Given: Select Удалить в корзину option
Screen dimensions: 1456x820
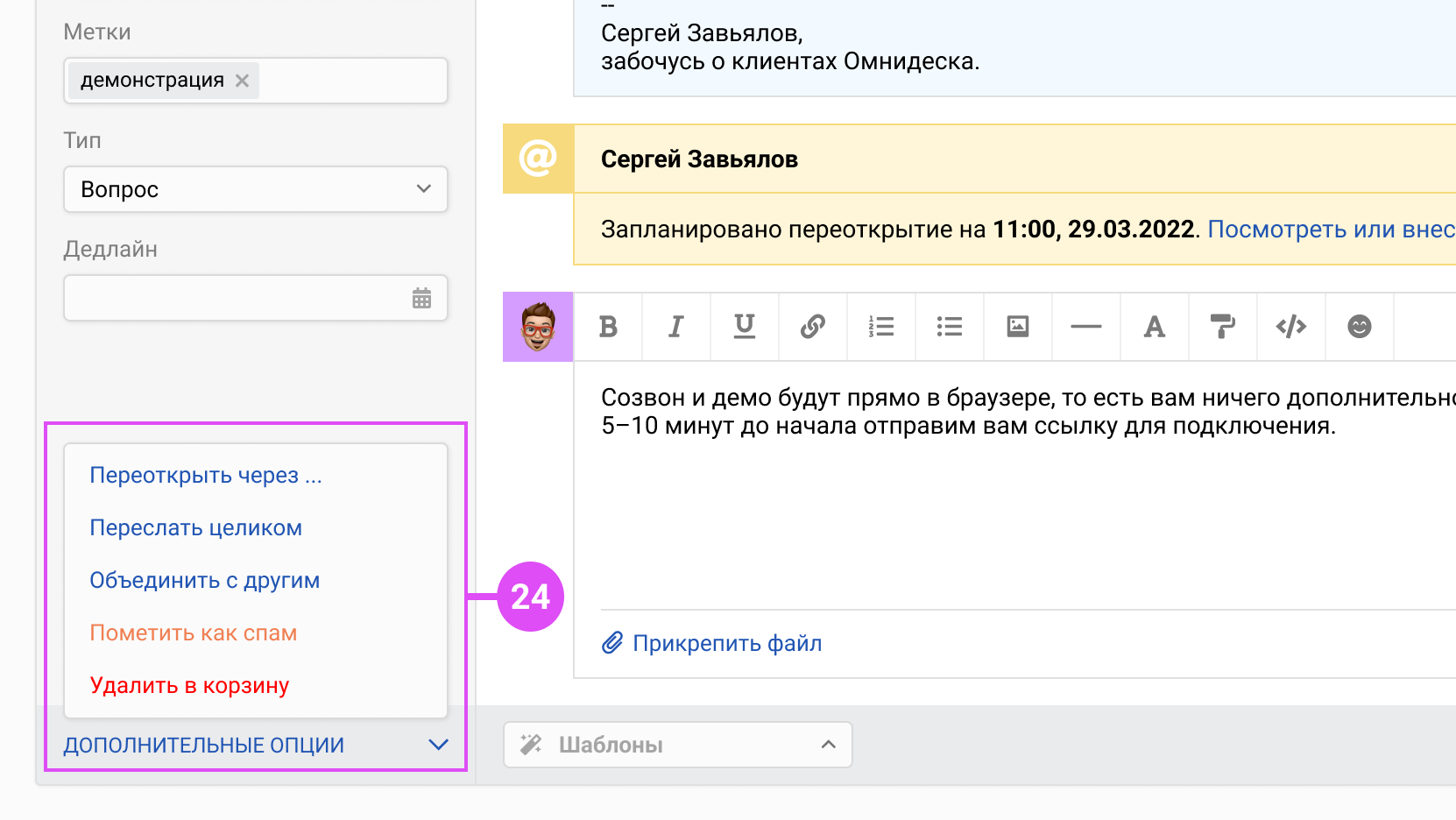Looking at the screenshot, I should tap(189, 685).
